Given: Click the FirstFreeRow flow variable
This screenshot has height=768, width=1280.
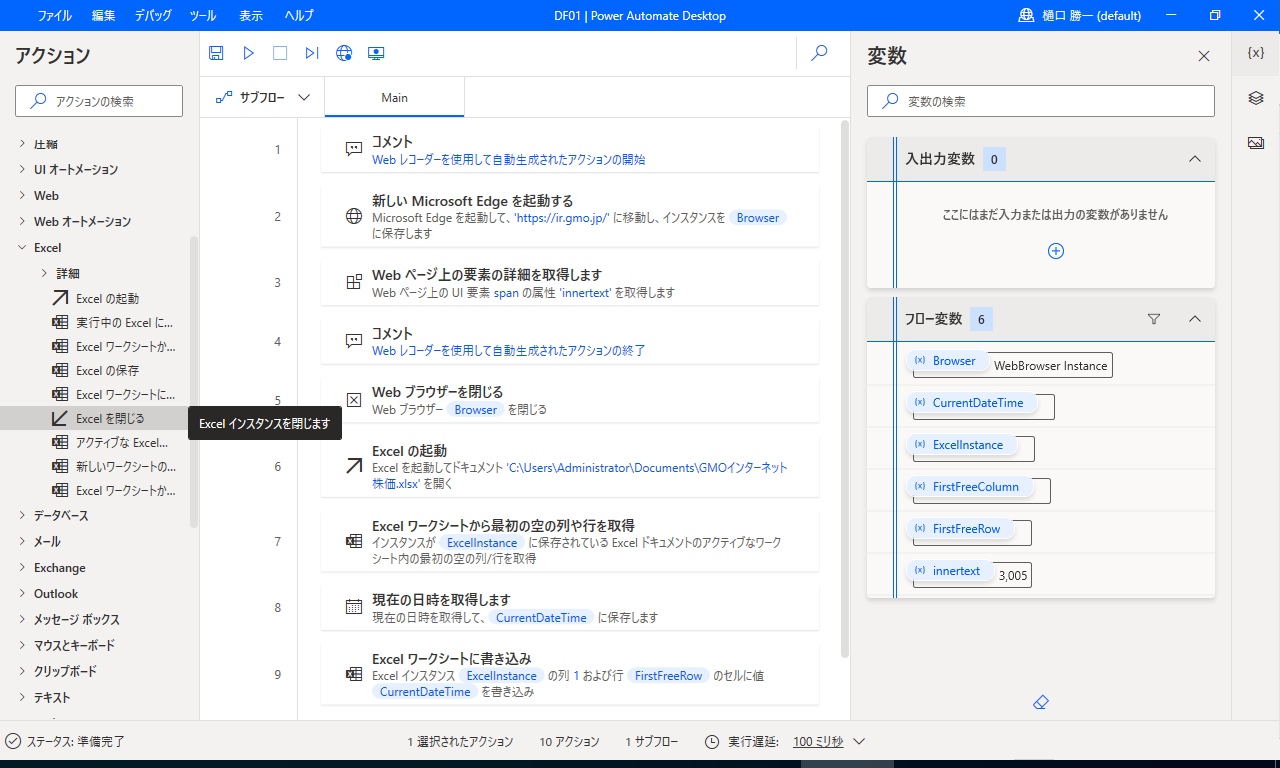Looking at the screenshot, I should click(x=959, y=529).
